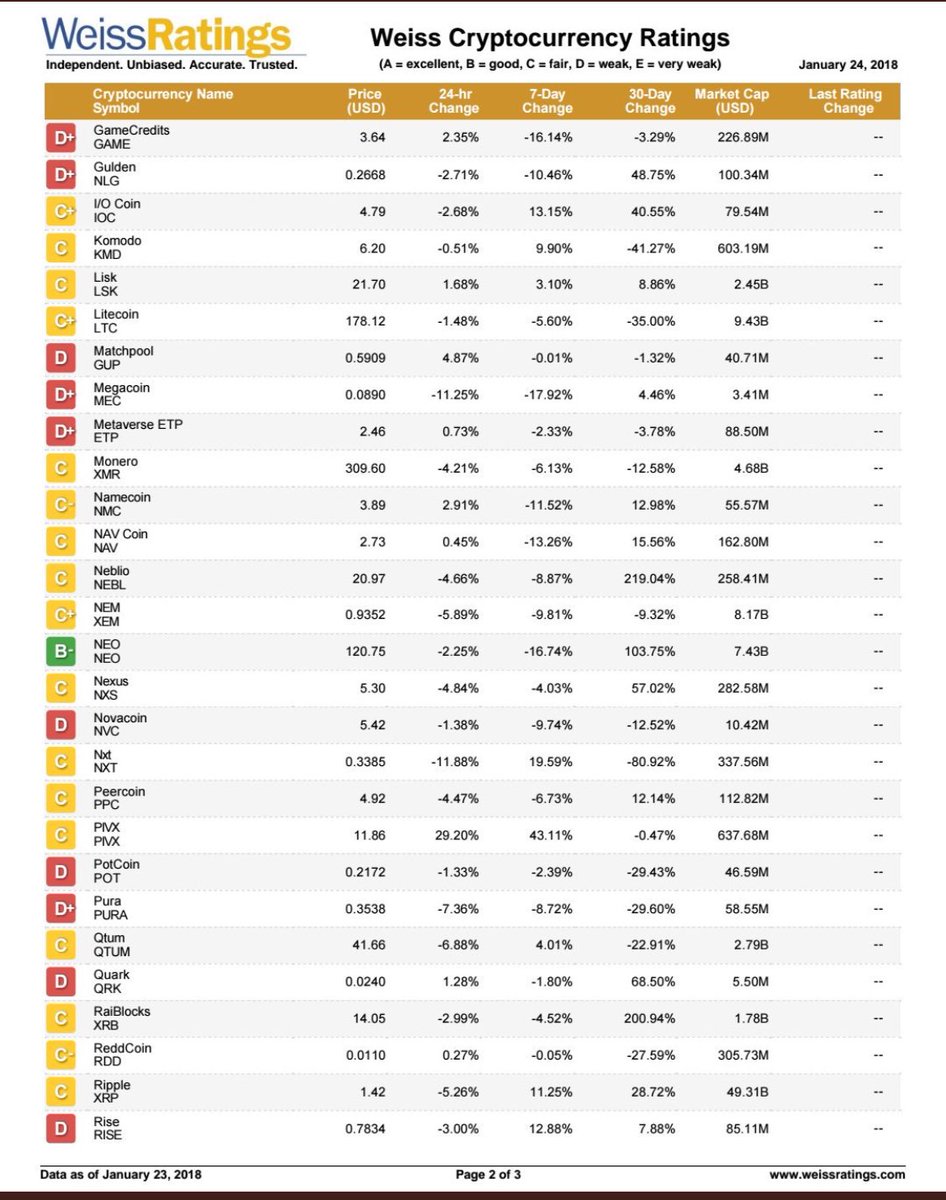Viewport: 946px width, 1200px height.
Task: Click the D+ rating badge beside Pura
Action: click(x=63, y=909)
